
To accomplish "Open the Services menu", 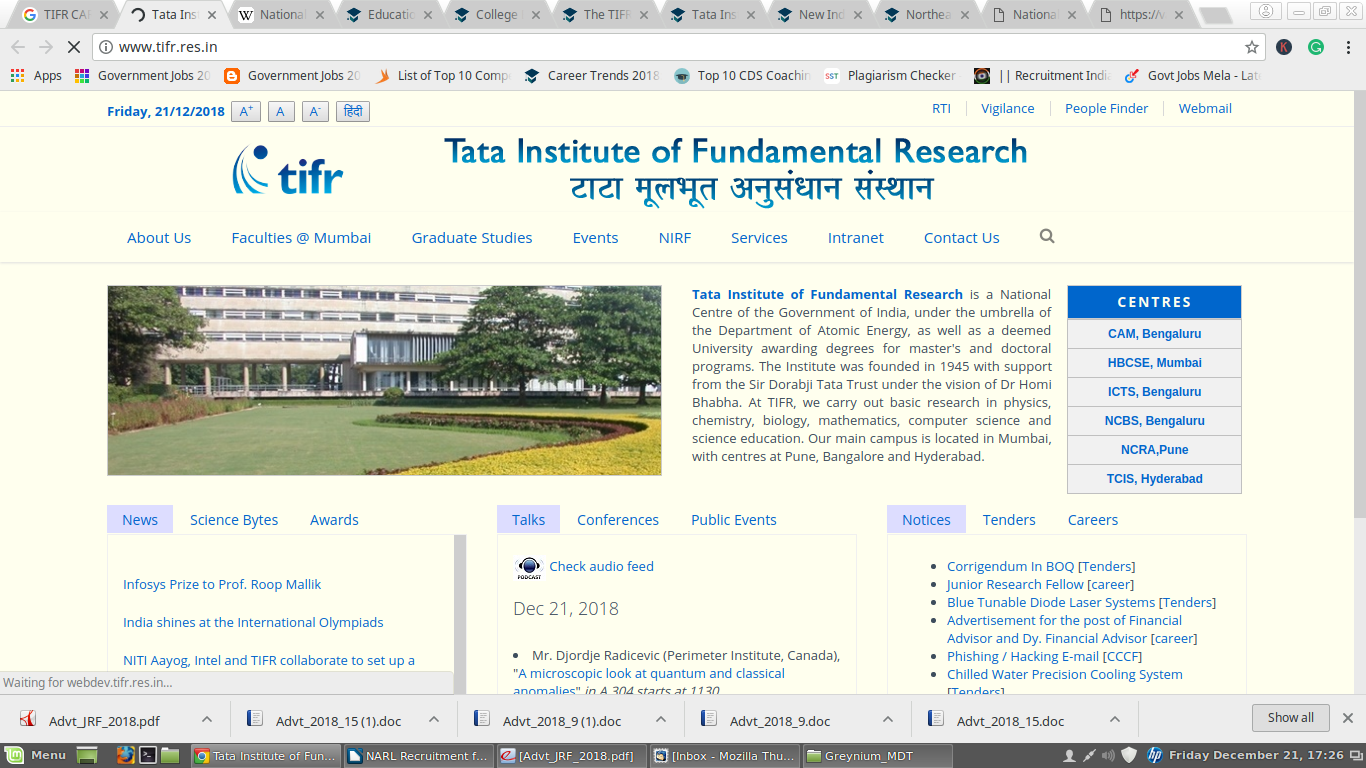I will pos(759,238).
